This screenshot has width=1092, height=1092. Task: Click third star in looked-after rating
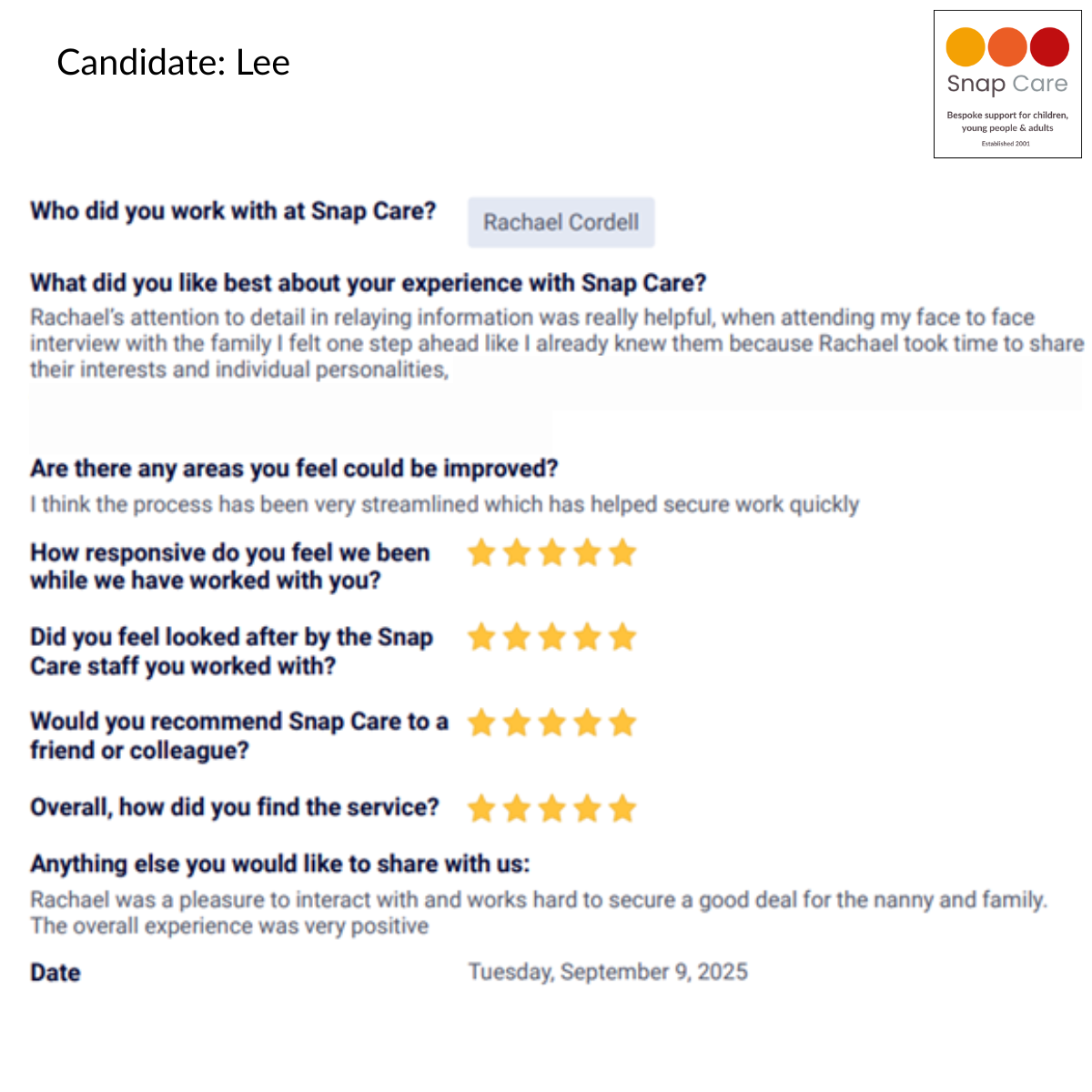click(x=552, y=637)
